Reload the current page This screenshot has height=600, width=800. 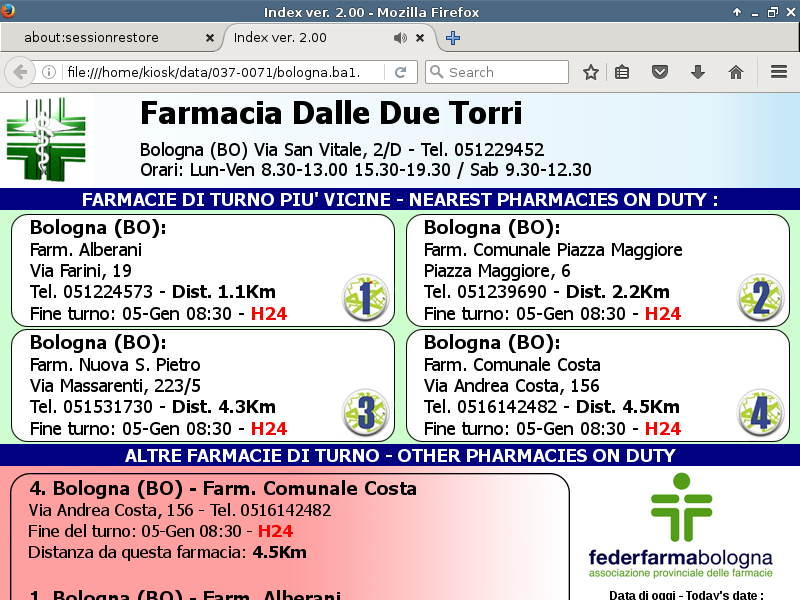tap(400, 72)
